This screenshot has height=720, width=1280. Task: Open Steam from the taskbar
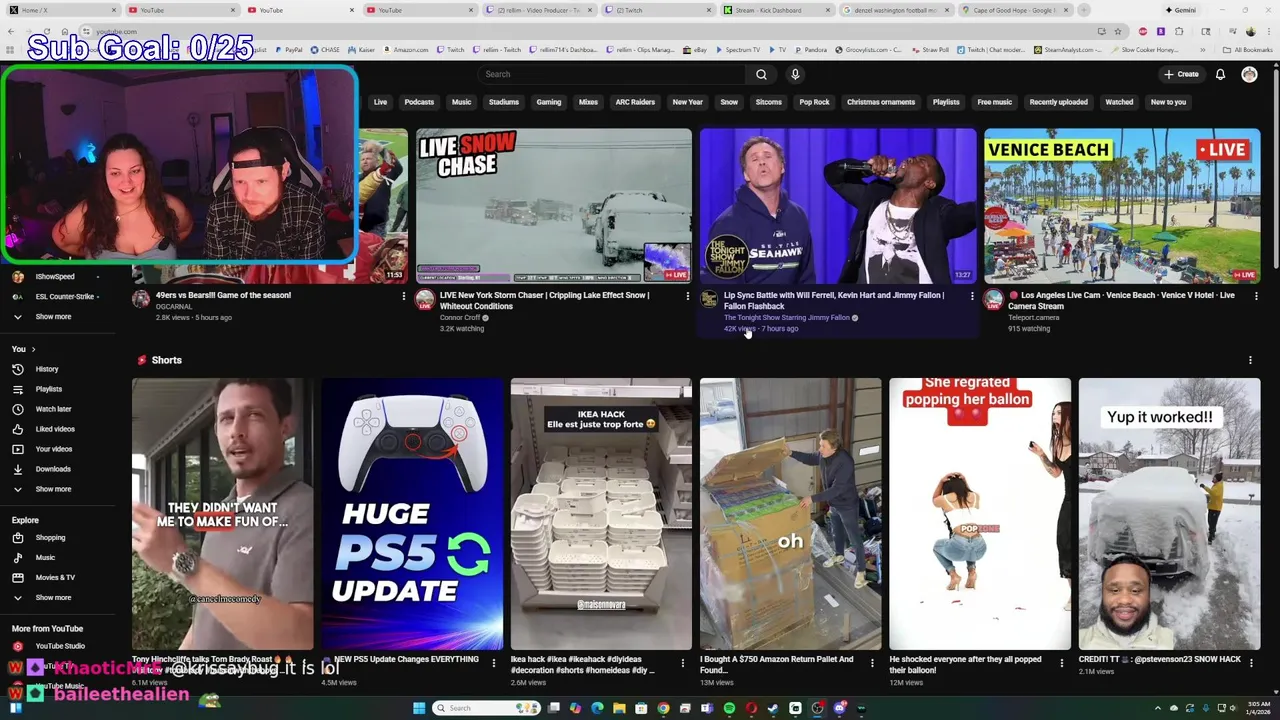click(773, 708)
